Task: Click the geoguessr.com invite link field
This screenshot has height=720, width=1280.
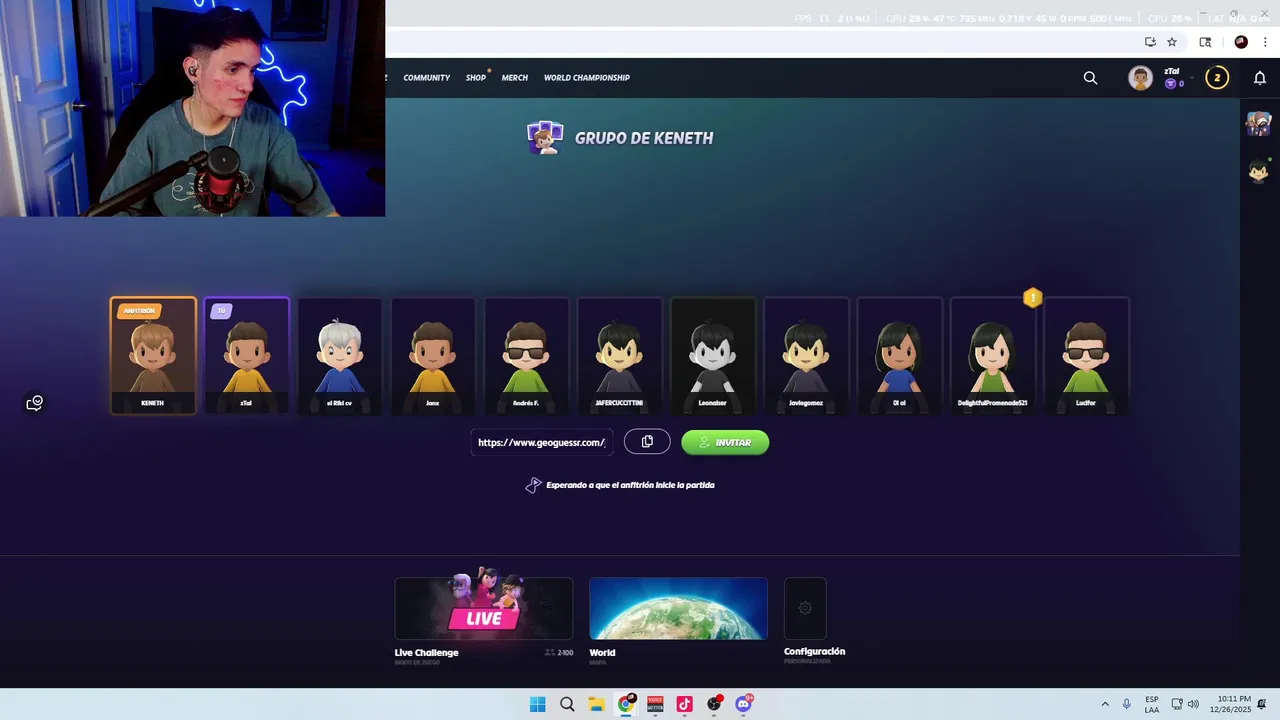Action: [x=542, y=442]
